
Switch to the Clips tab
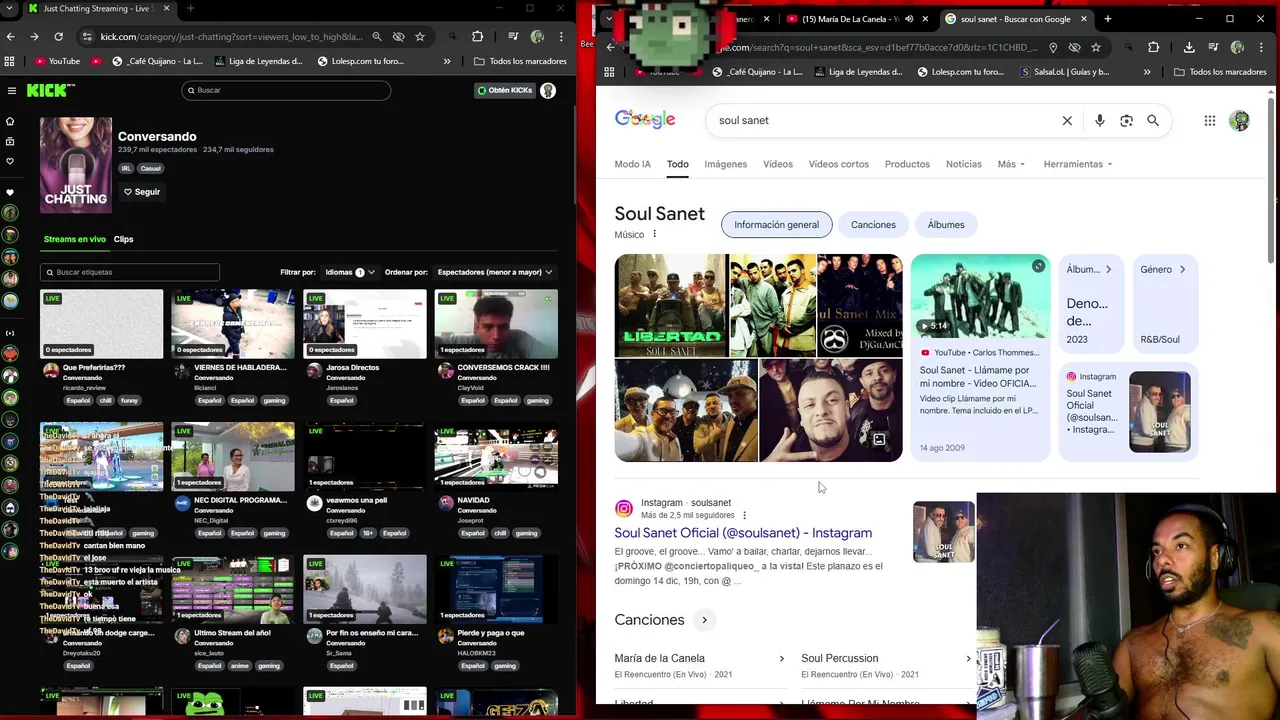pos(123,239)
